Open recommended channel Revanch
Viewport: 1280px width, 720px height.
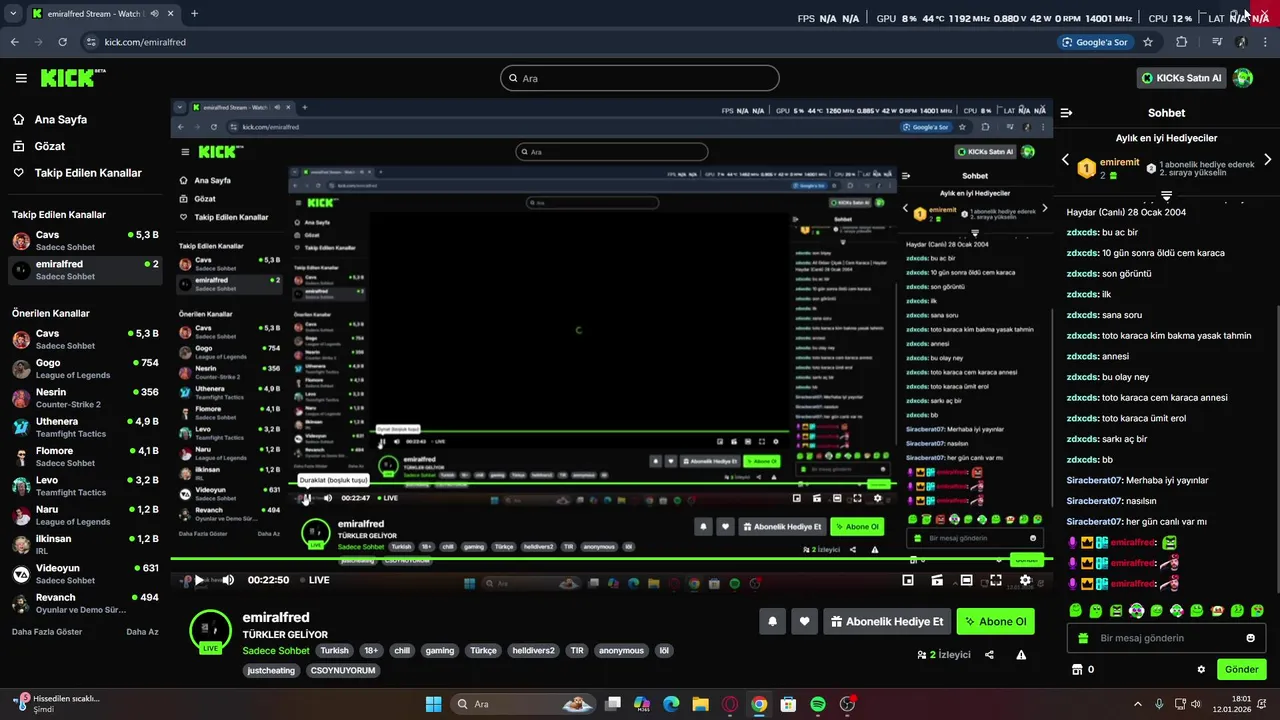[x=85, y=603]
